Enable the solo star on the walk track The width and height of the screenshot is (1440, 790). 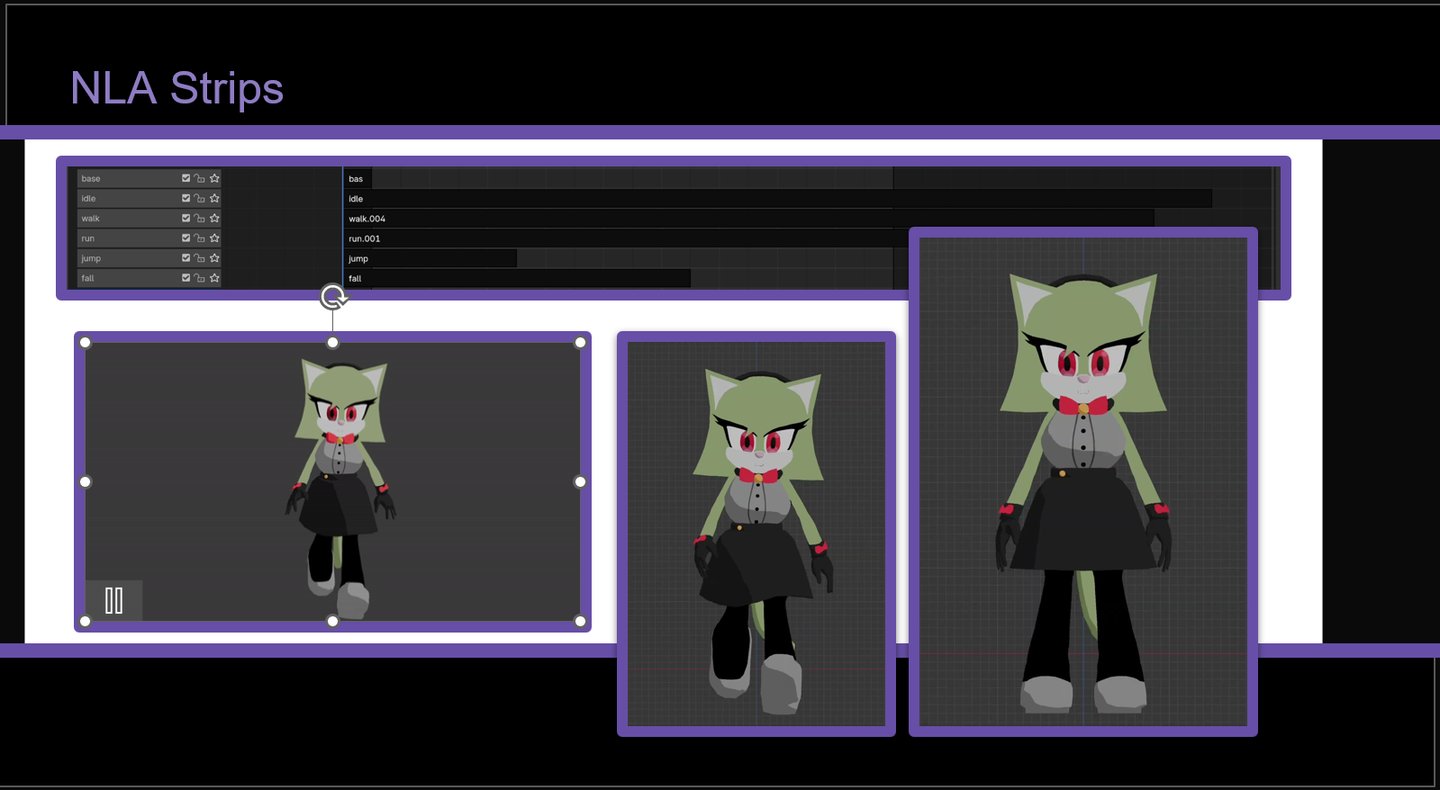coord(214,218)
